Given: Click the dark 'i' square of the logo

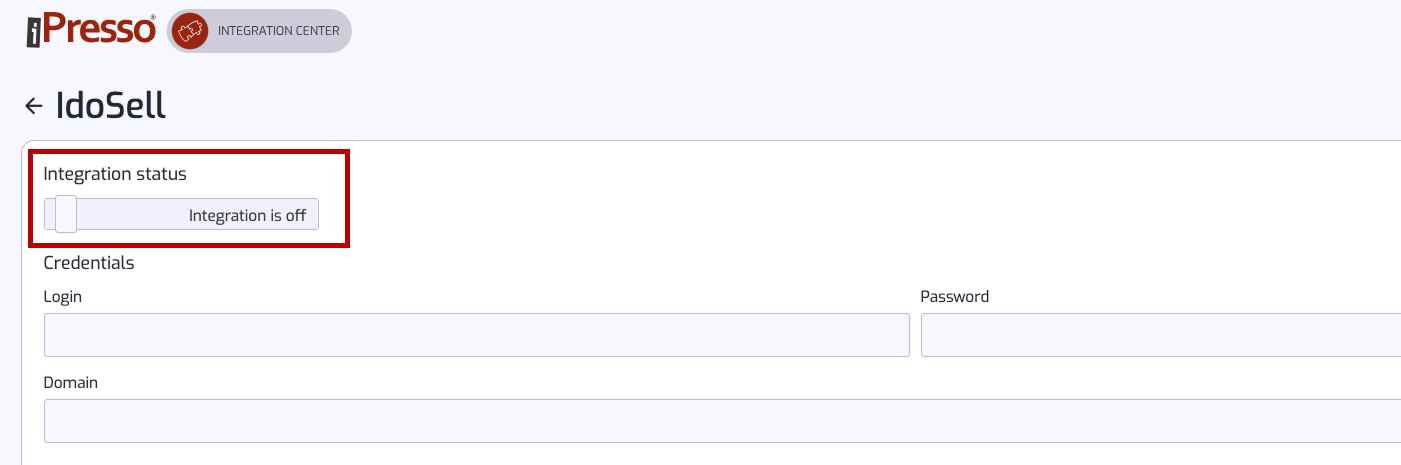Looking at the screenshot, I should tap(33, 33).
